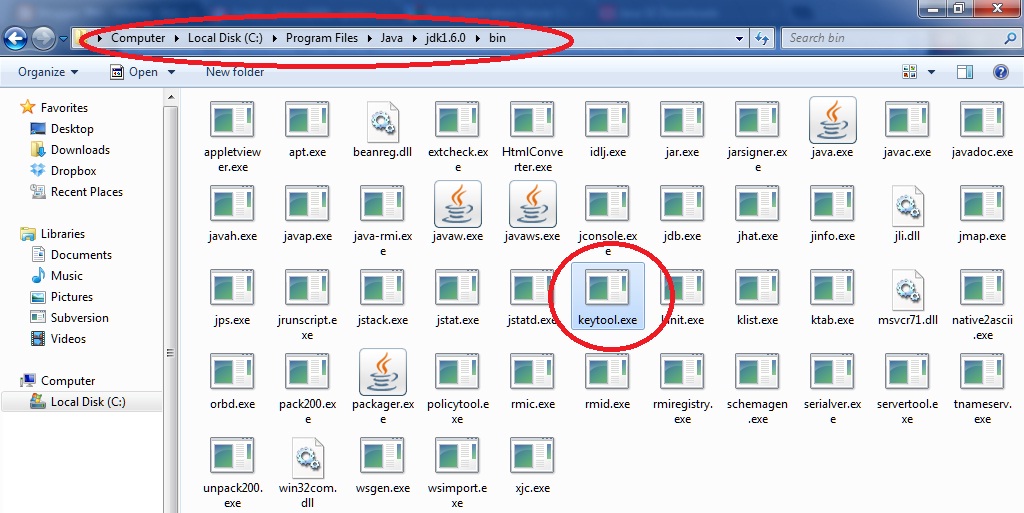Select the jdb.exe file
The image size is (1024, 513).
[x=682, y=213]
